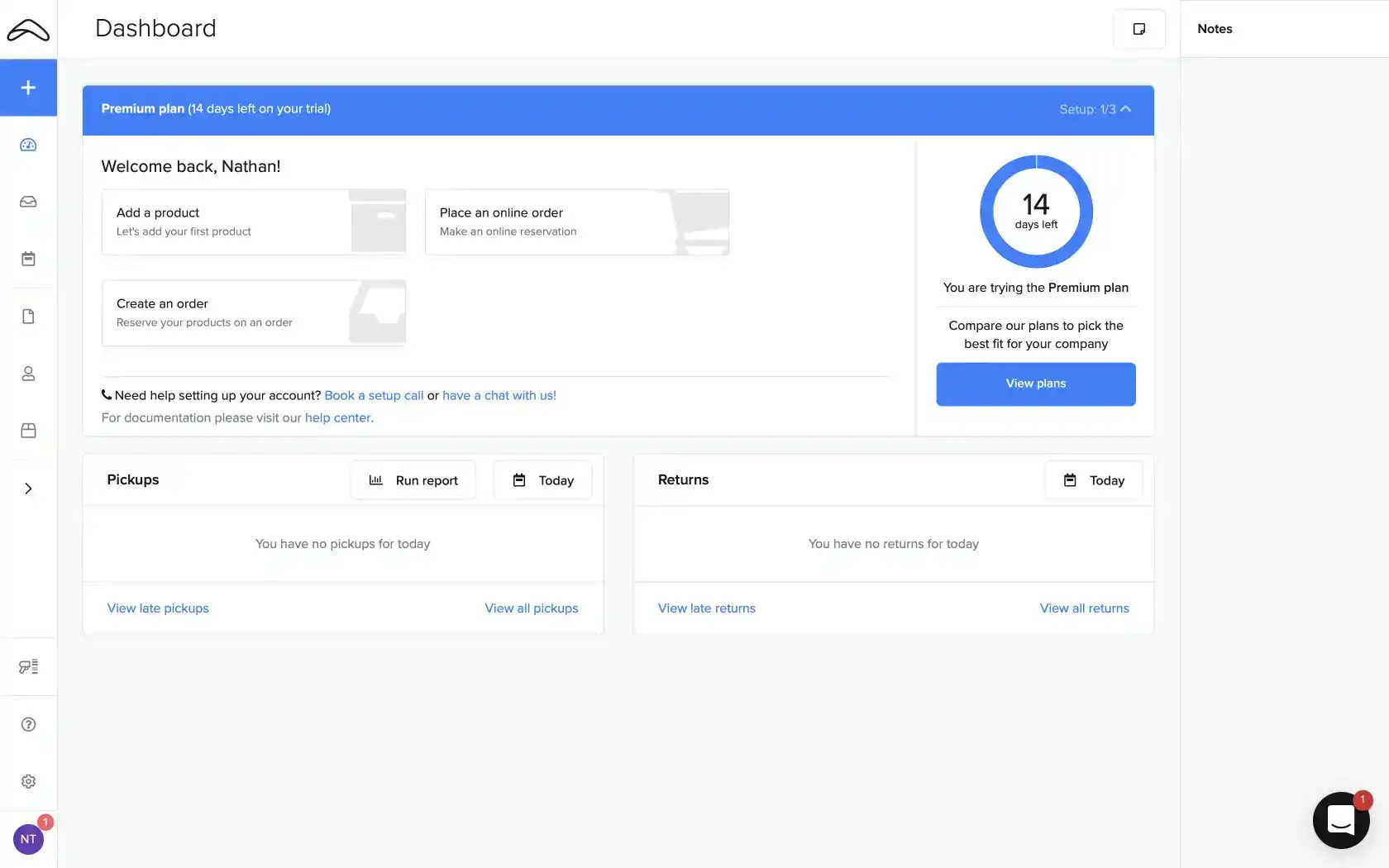Open the Intercom chat bubble
The width and height of the screenshot is (1389, 868).
click(x=1340, y=819)
